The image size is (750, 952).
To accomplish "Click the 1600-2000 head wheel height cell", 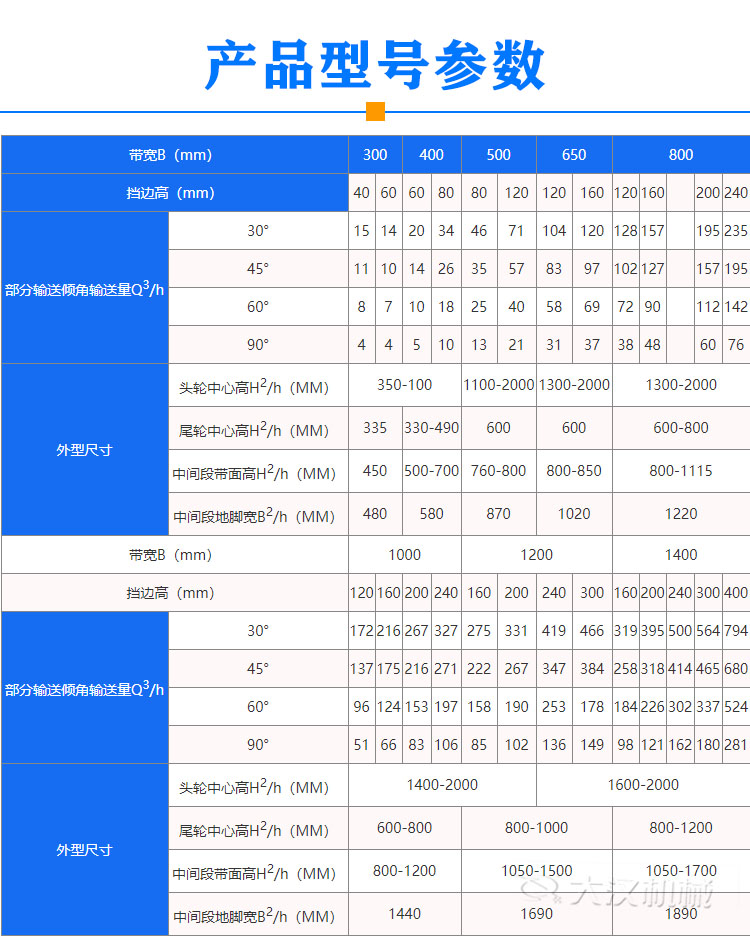I will (x=642, y=785).
